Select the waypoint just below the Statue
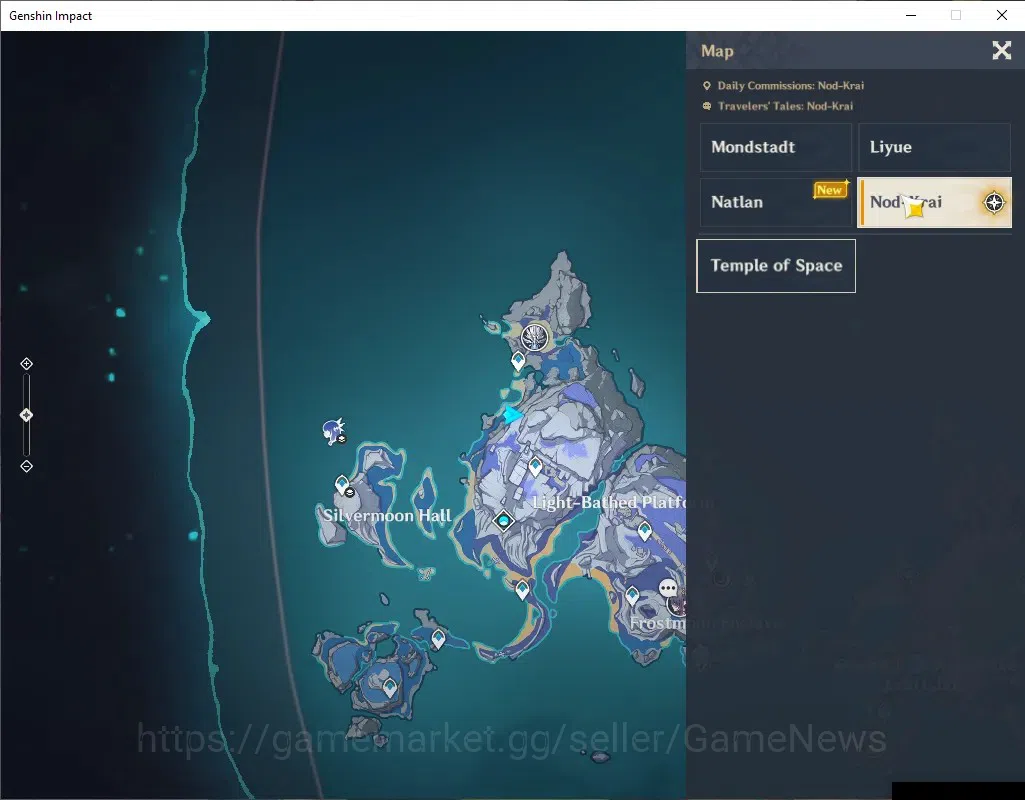 point(518,361)
